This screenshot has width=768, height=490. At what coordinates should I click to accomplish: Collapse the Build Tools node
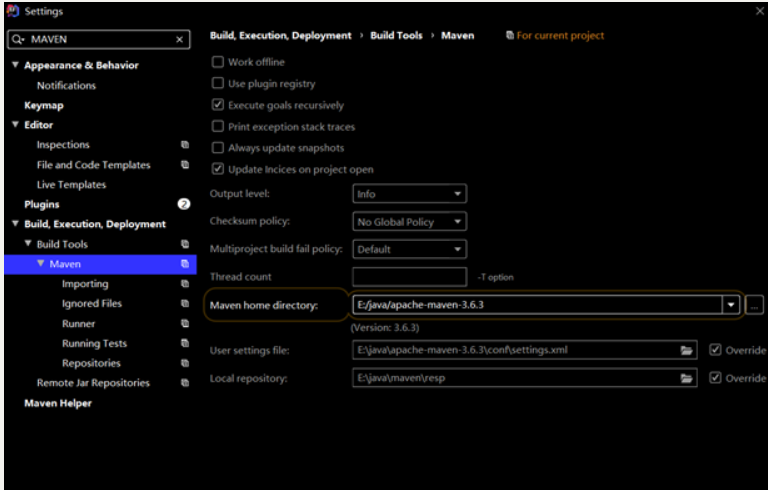pyautogui.click(x=28, y=244)
